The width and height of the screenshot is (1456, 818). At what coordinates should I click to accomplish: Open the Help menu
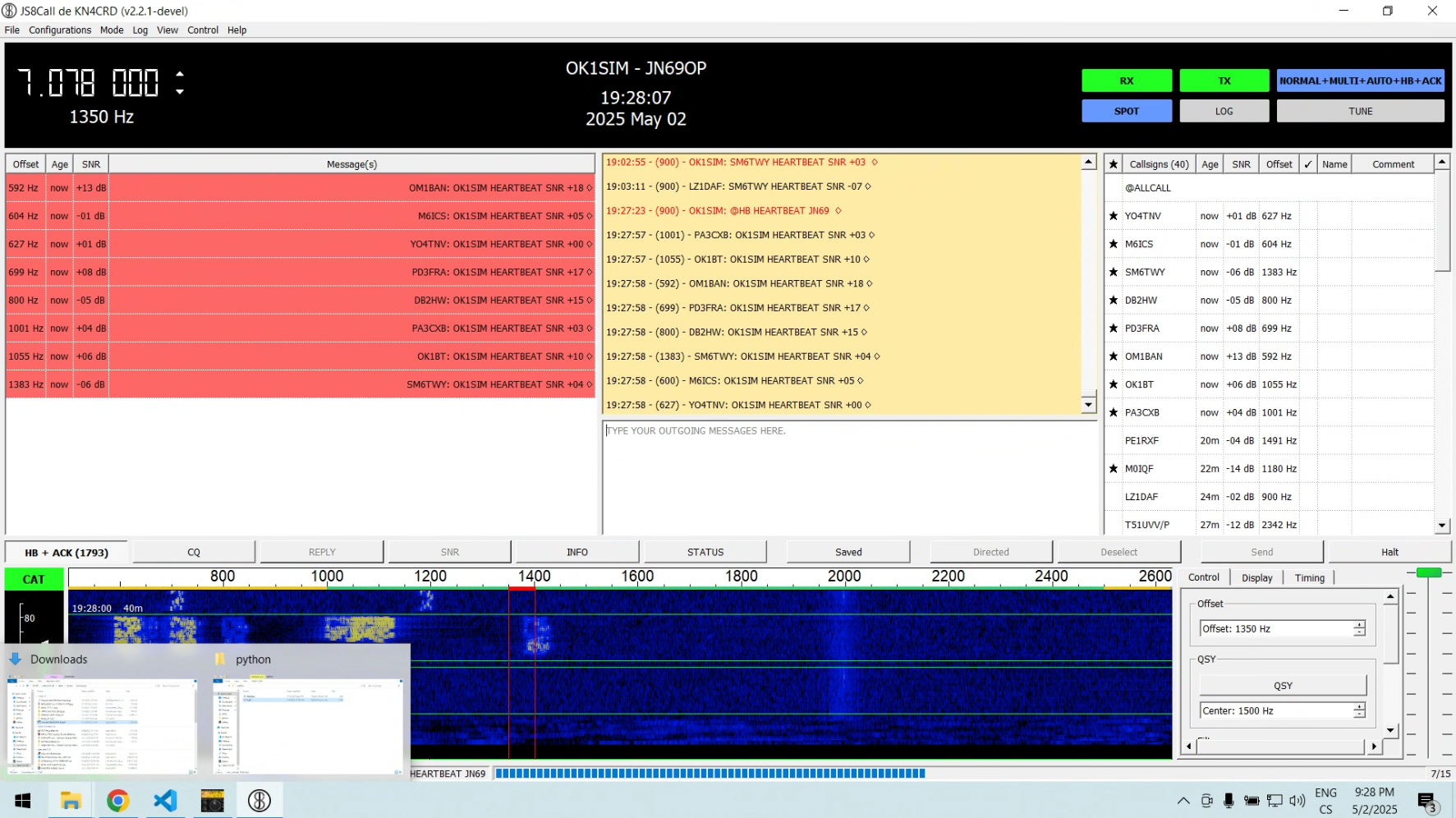(237, 30)
